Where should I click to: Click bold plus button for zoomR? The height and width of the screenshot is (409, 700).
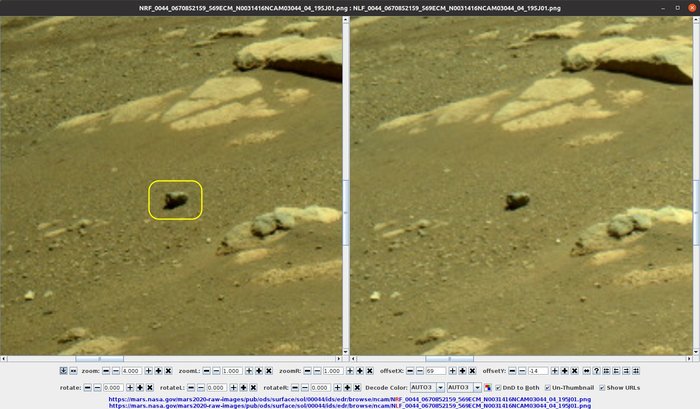coord(360,371)
